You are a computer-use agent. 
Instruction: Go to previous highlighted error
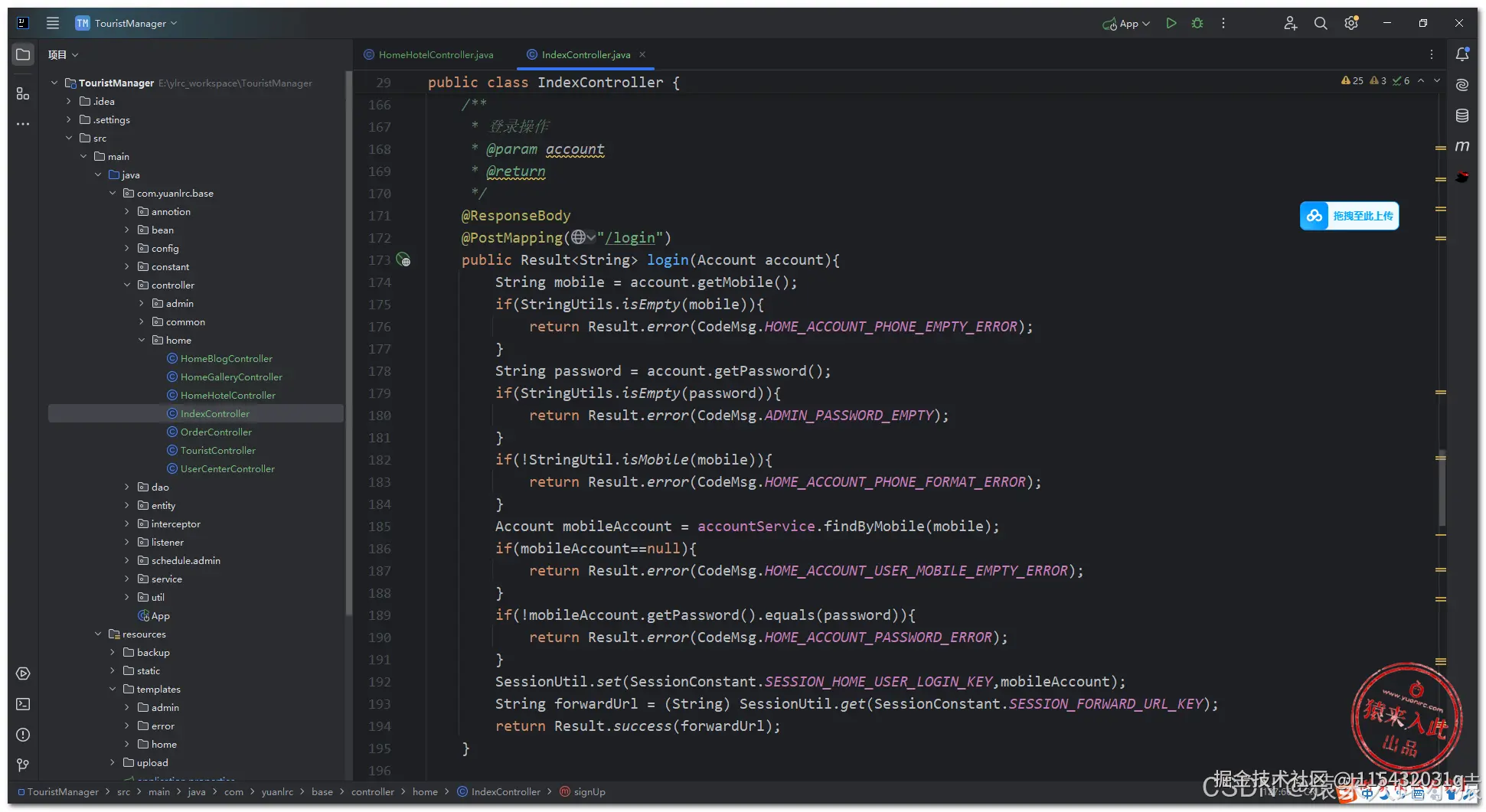coord(1421,80)
